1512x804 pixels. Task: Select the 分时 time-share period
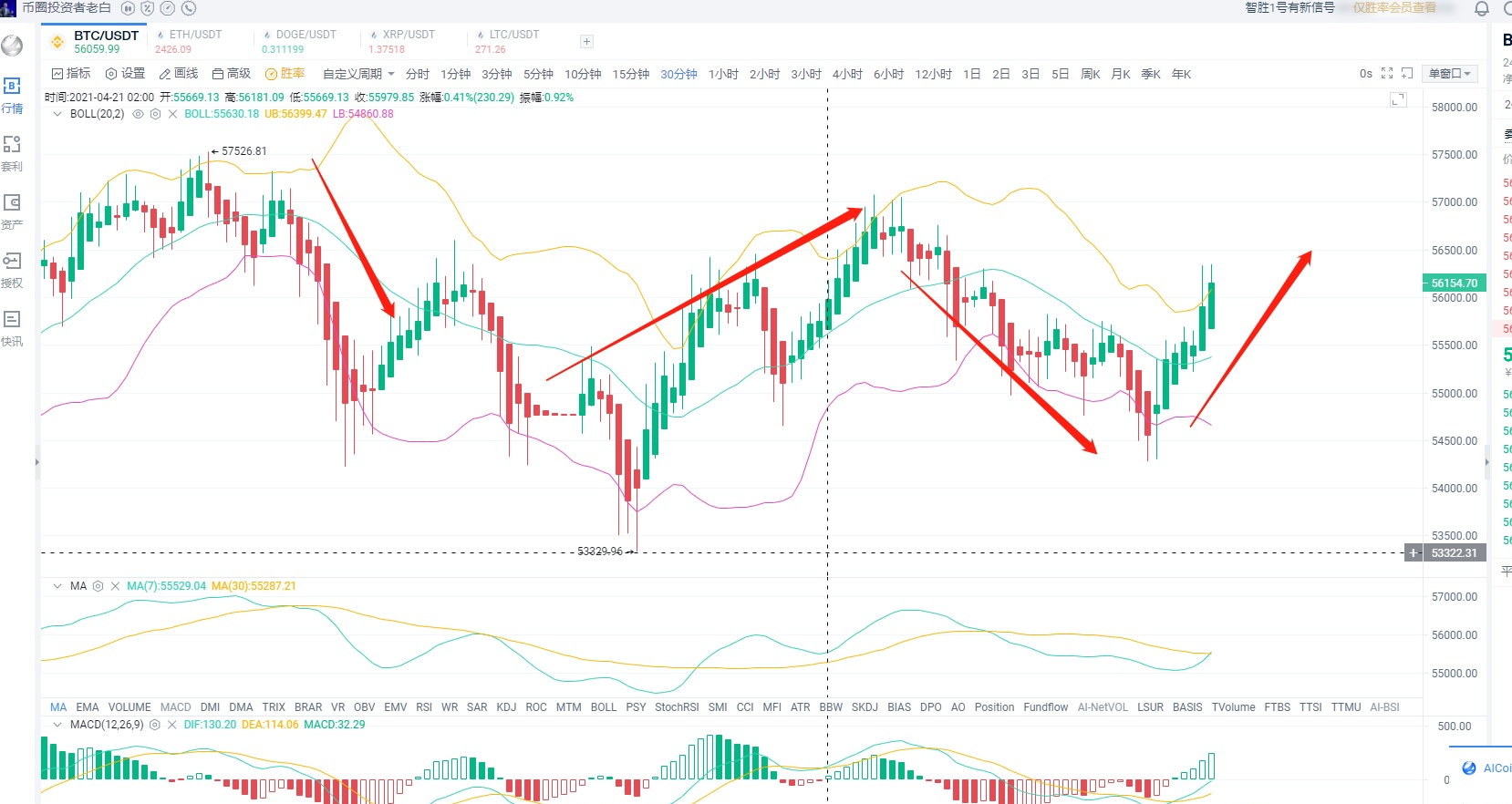pos(418,74)
